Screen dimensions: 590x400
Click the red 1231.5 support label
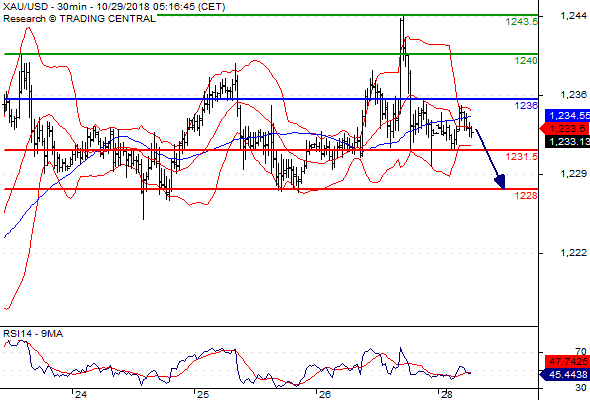point(522,157)
